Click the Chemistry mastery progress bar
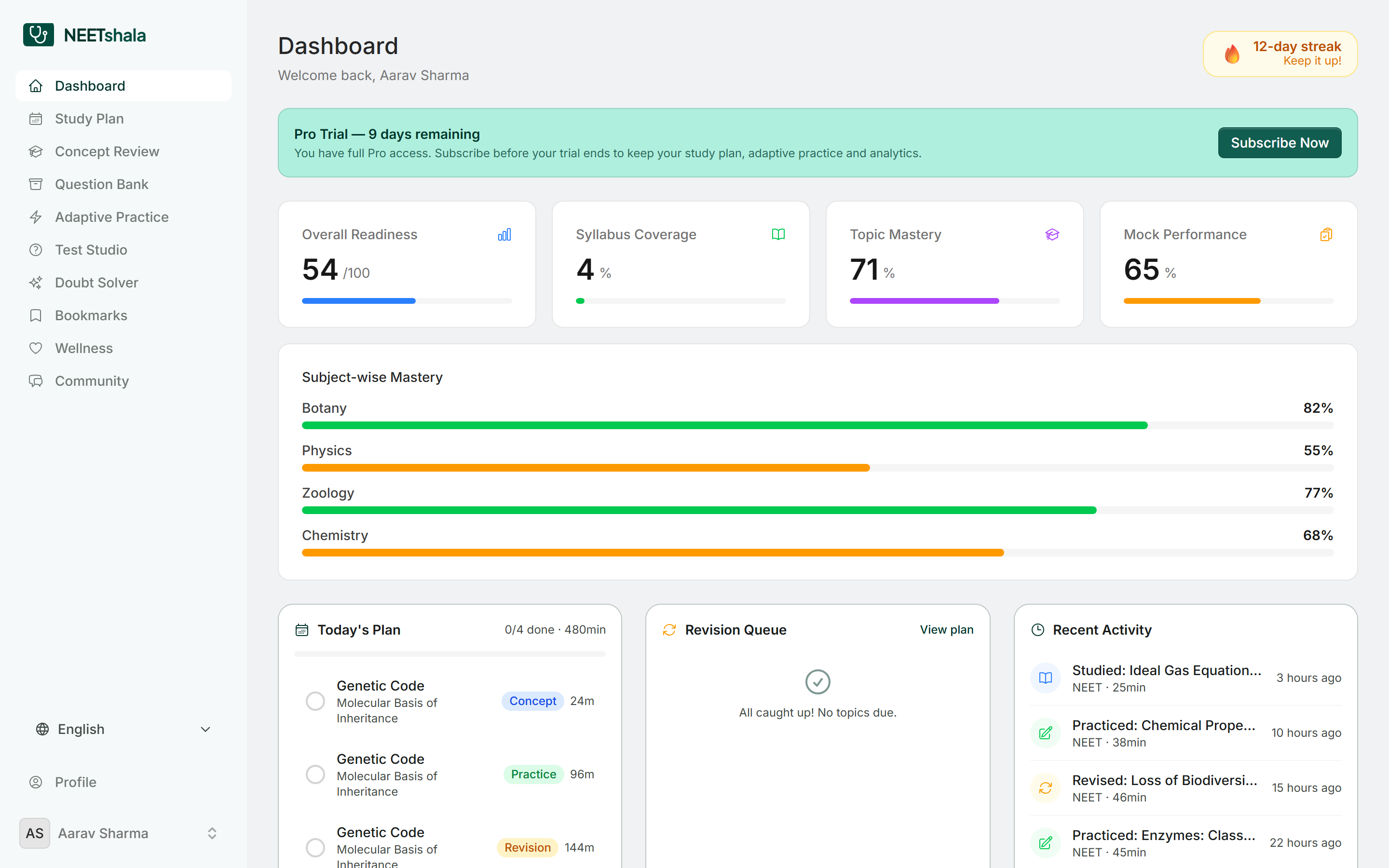Image resolution: width=1389 pixels, height=868 pixels. [817, 553]
